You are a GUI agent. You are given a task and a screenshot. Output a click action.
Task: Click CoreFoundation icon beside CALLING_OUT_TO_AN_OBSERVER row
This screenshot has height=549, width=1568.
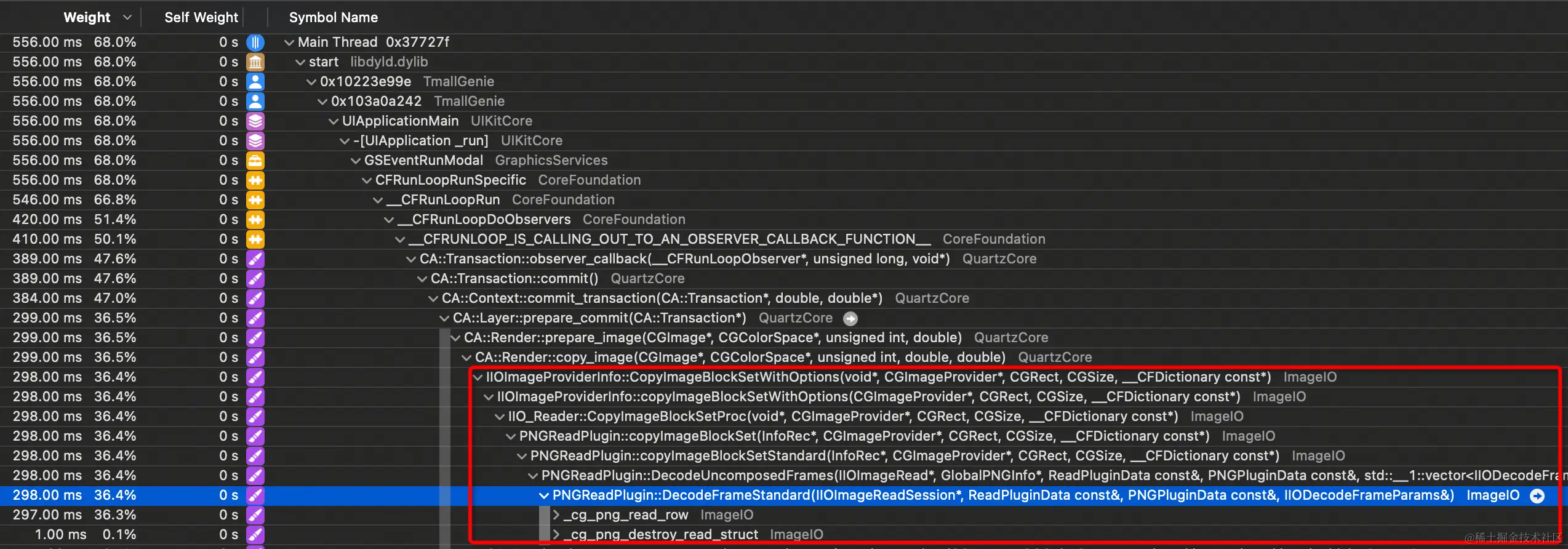tap(255, 239)
